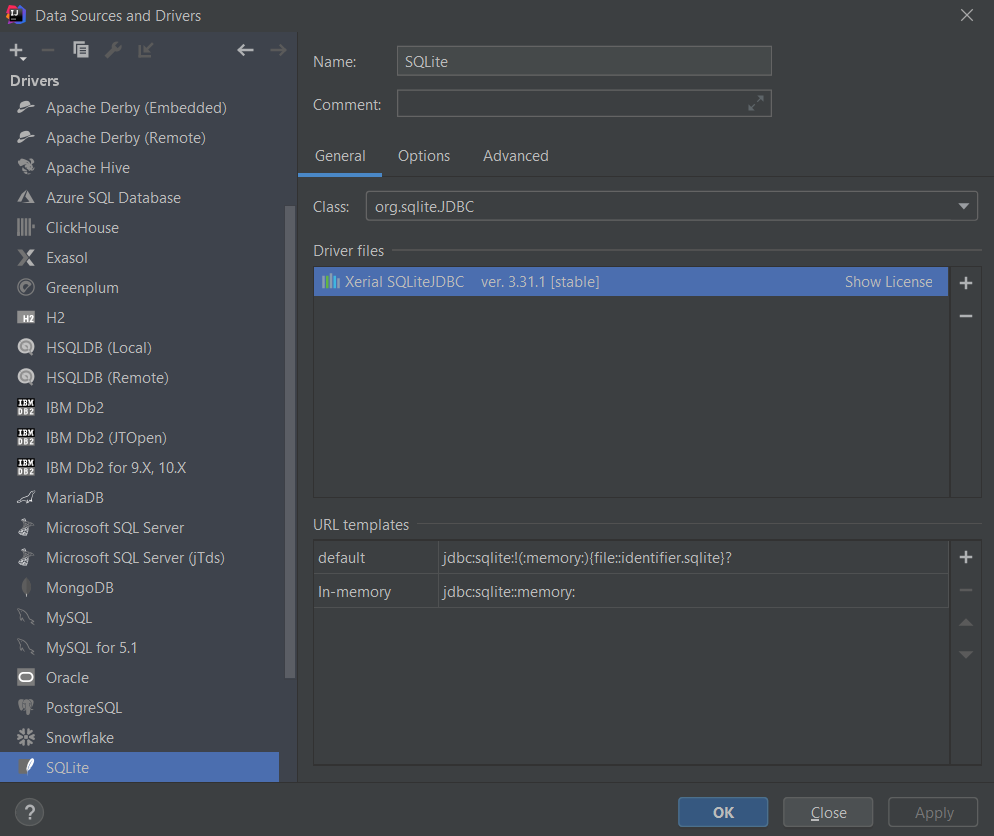Click the In-memory template name cell
This screenshot has height=836, width=994.
point(376,591)
